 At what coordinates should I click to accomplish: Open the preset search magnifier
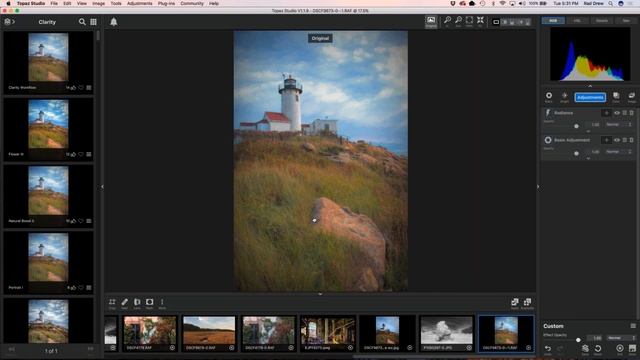[82, 22]
